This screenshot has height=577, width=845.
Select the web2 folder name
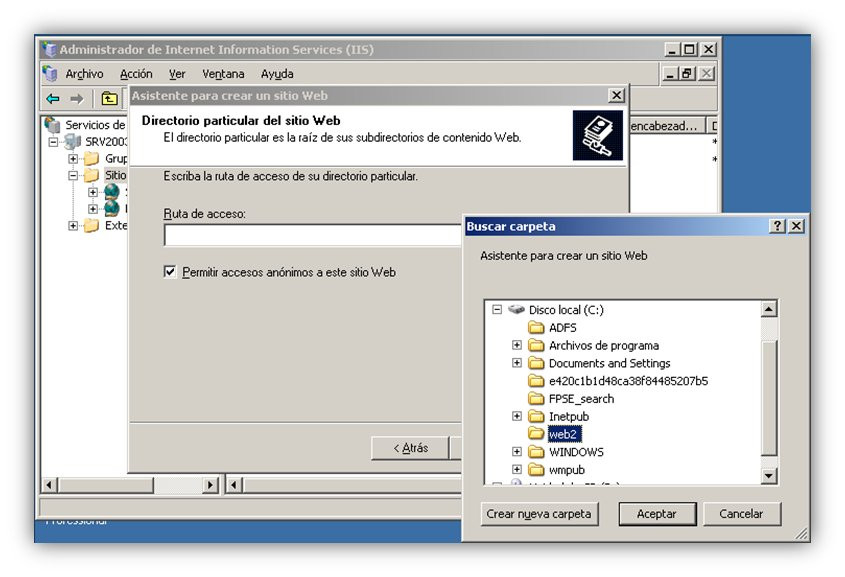(564, 434)
